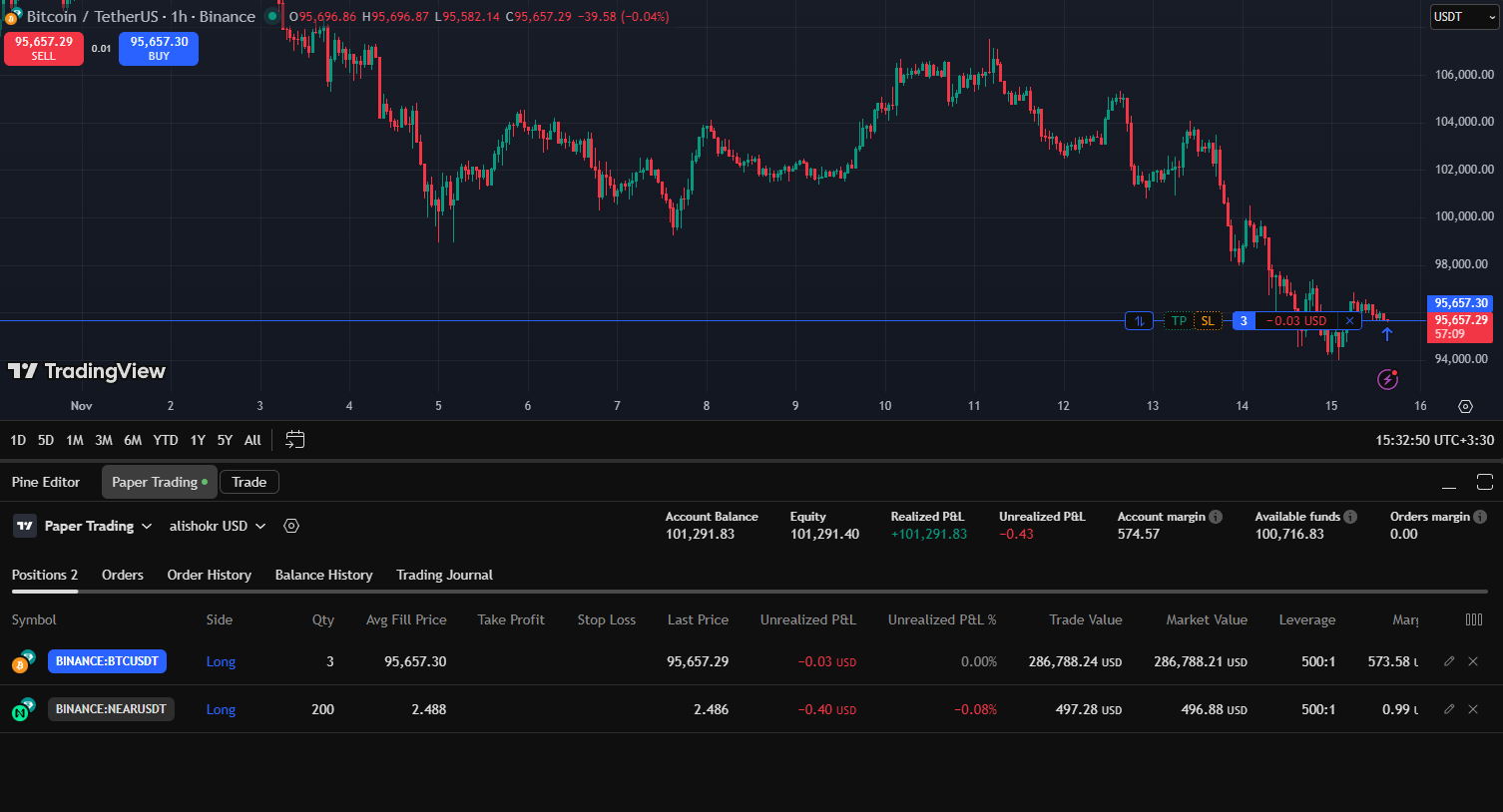This screenshot has height=812, width=1503.
Task: Edit the BTCUSDT position with pencil icon
Action: tap(1449, 661)
